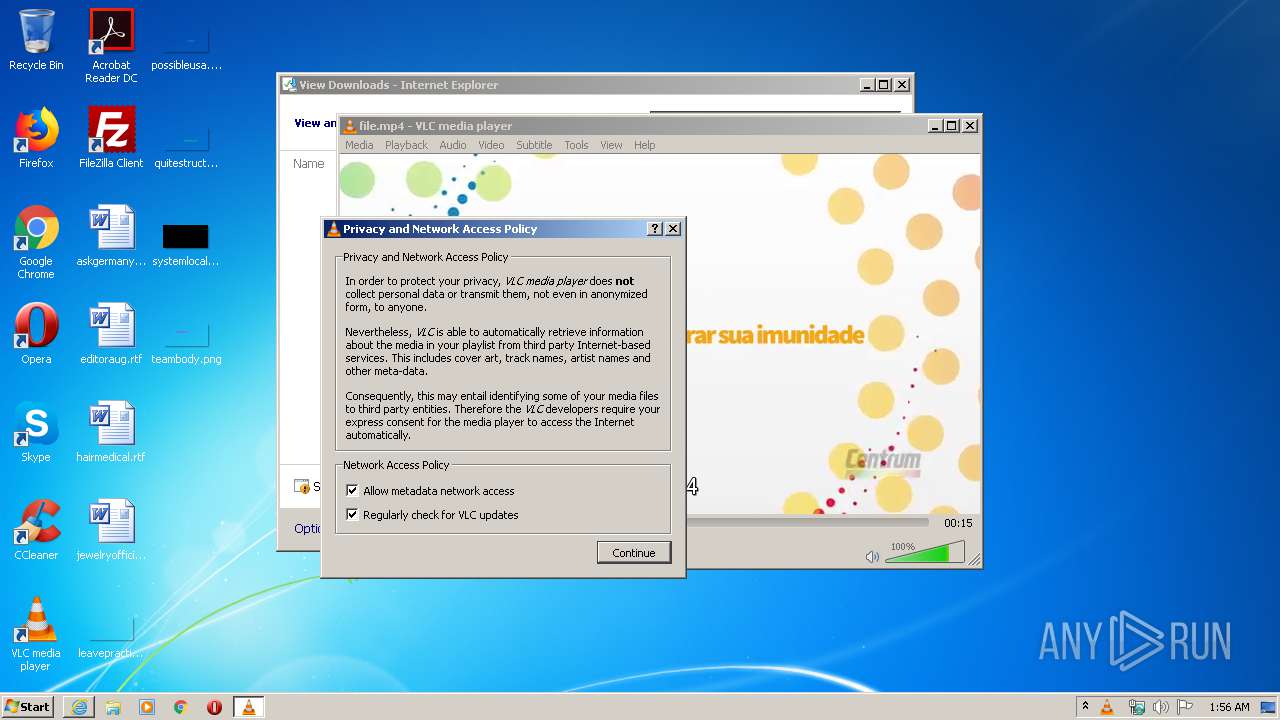This screenshot has width=1280, height=720.
Task: Open the volume tray icon
Action: (1160, 707)
